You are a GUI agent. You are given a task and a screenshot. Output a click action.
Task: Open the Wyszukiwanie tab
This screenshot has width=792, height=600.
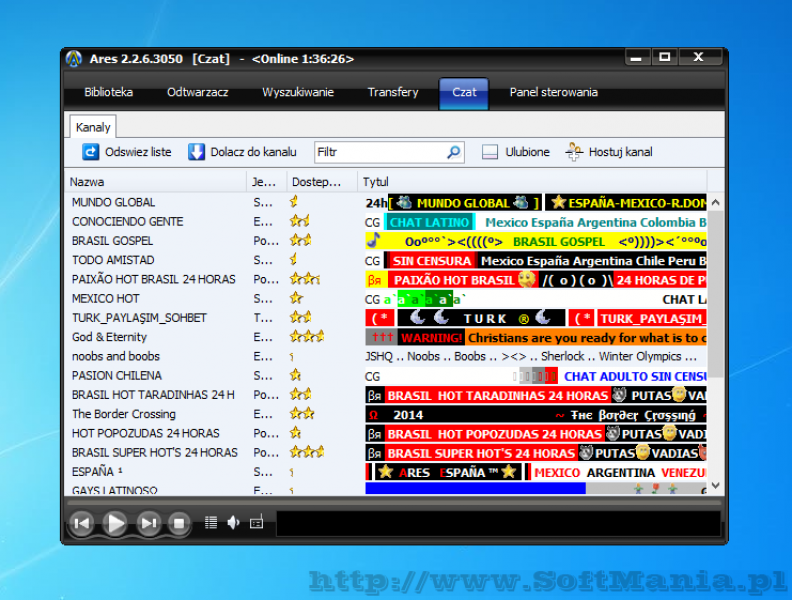[298, 92]
